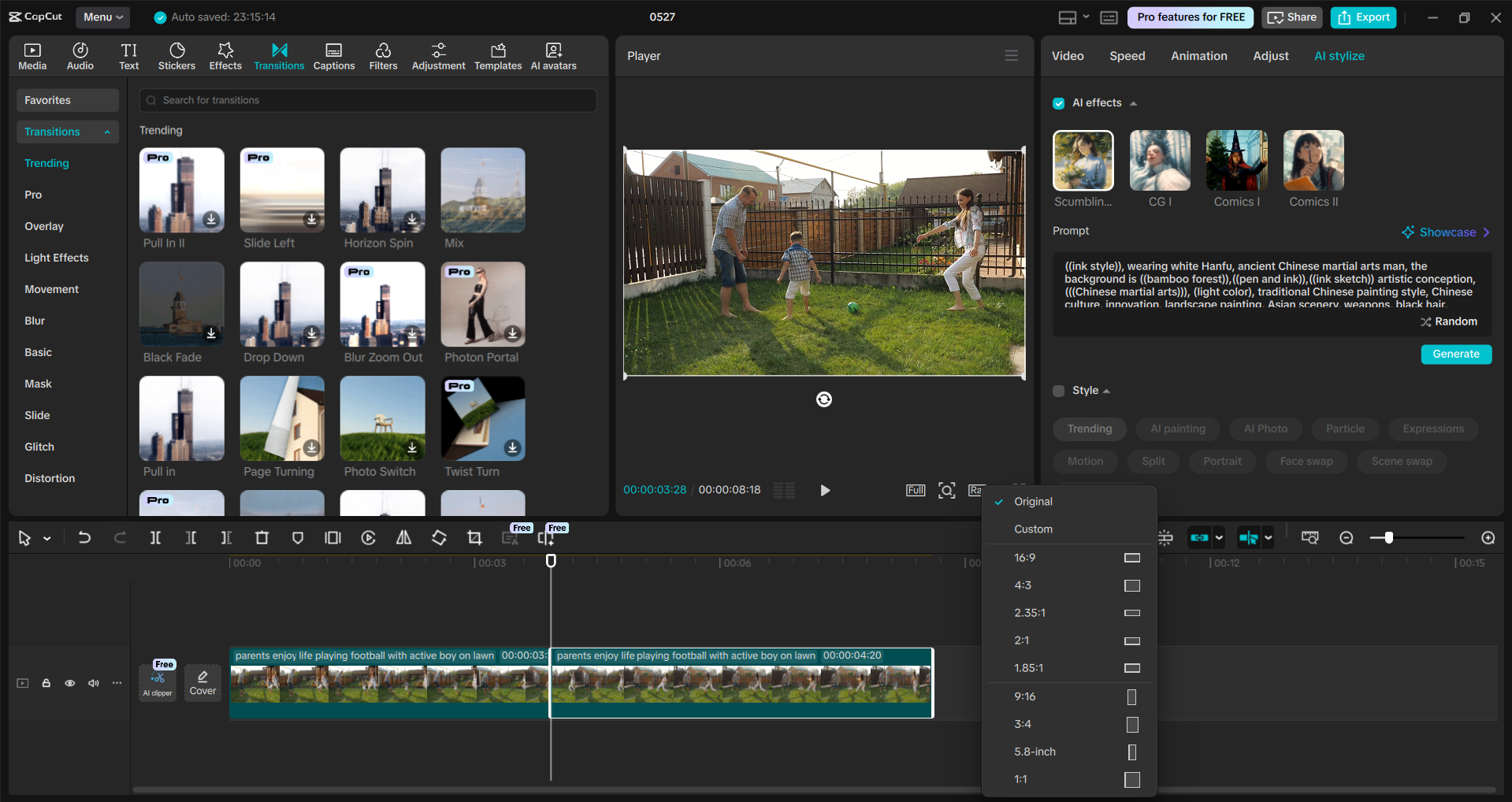1512x802 pixels.
Task: Toggle the AI effects checkbox
Action: click(x=1059, y=103)
